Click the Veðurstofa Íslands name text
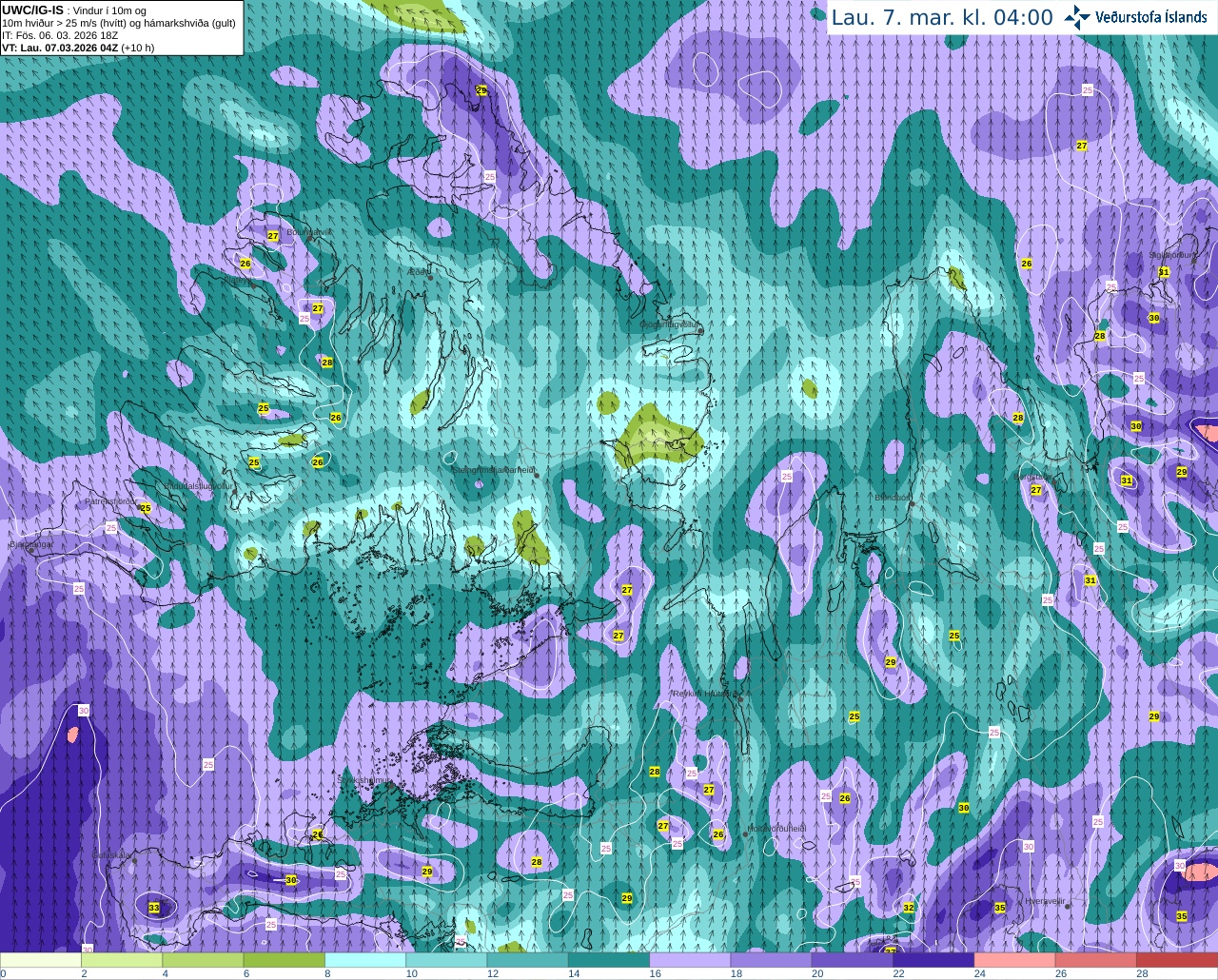Screen dimensions: 1218x980 pyautogui.click(x=1151, y=17)
